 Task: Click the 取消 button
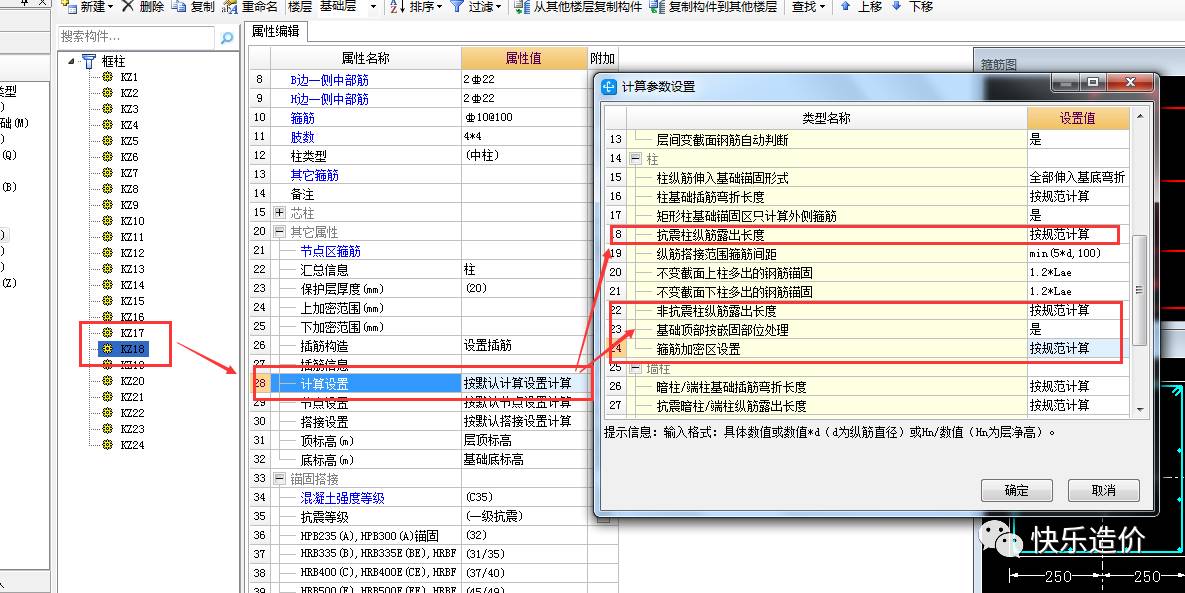(x=1103, y=491)
